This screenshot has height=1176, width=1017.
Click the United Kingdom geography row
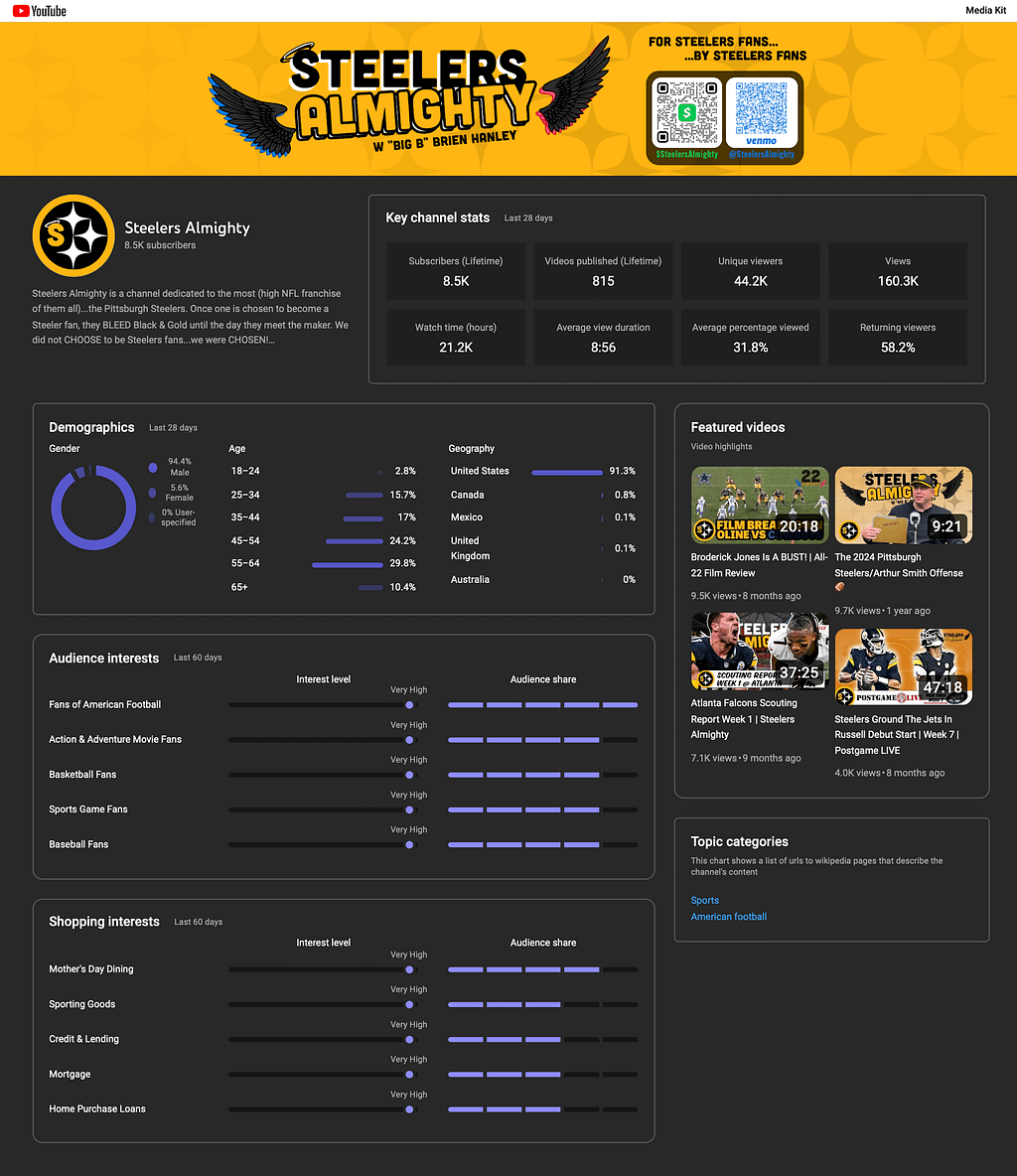point(543,548)
